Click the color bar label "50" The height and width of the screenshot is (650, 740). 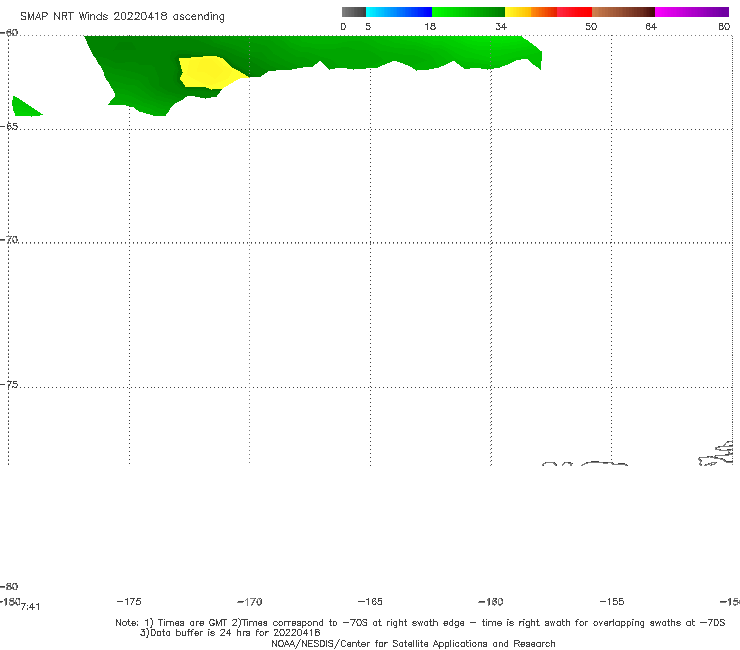591,26
